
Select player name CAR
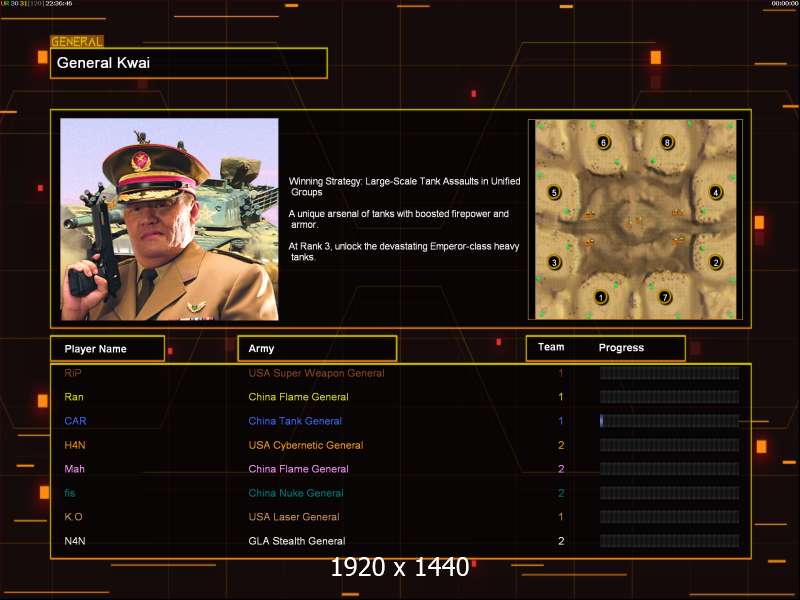76,421
